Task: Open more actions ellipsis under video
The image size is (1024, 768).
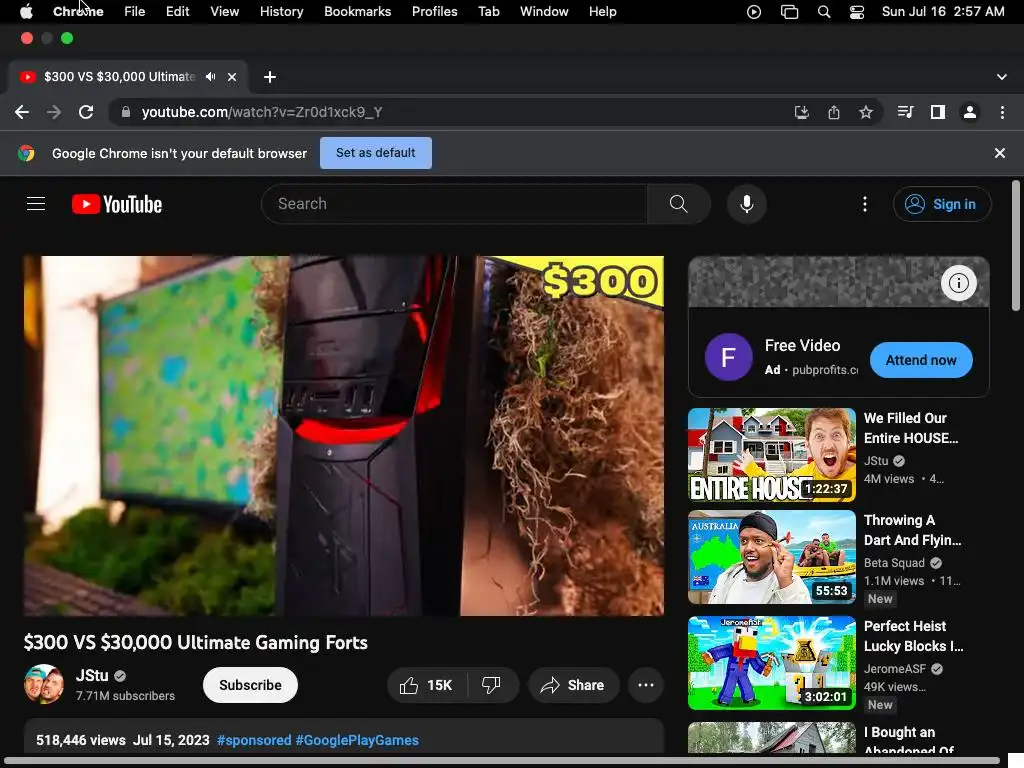Action: tap(646, 685)
